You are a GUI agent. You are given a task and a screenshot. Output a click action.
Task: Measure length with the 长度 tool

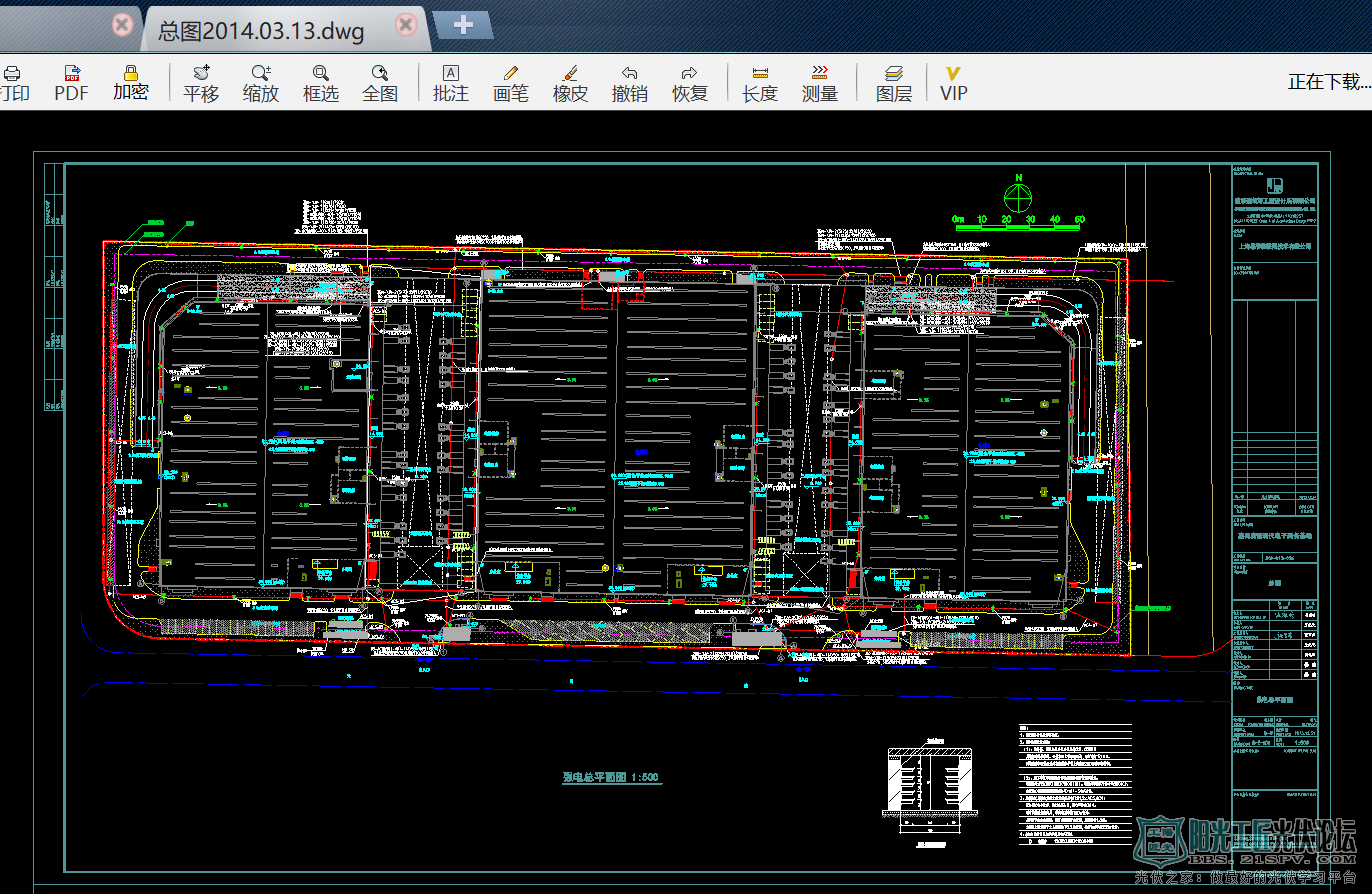coord(760,83)
